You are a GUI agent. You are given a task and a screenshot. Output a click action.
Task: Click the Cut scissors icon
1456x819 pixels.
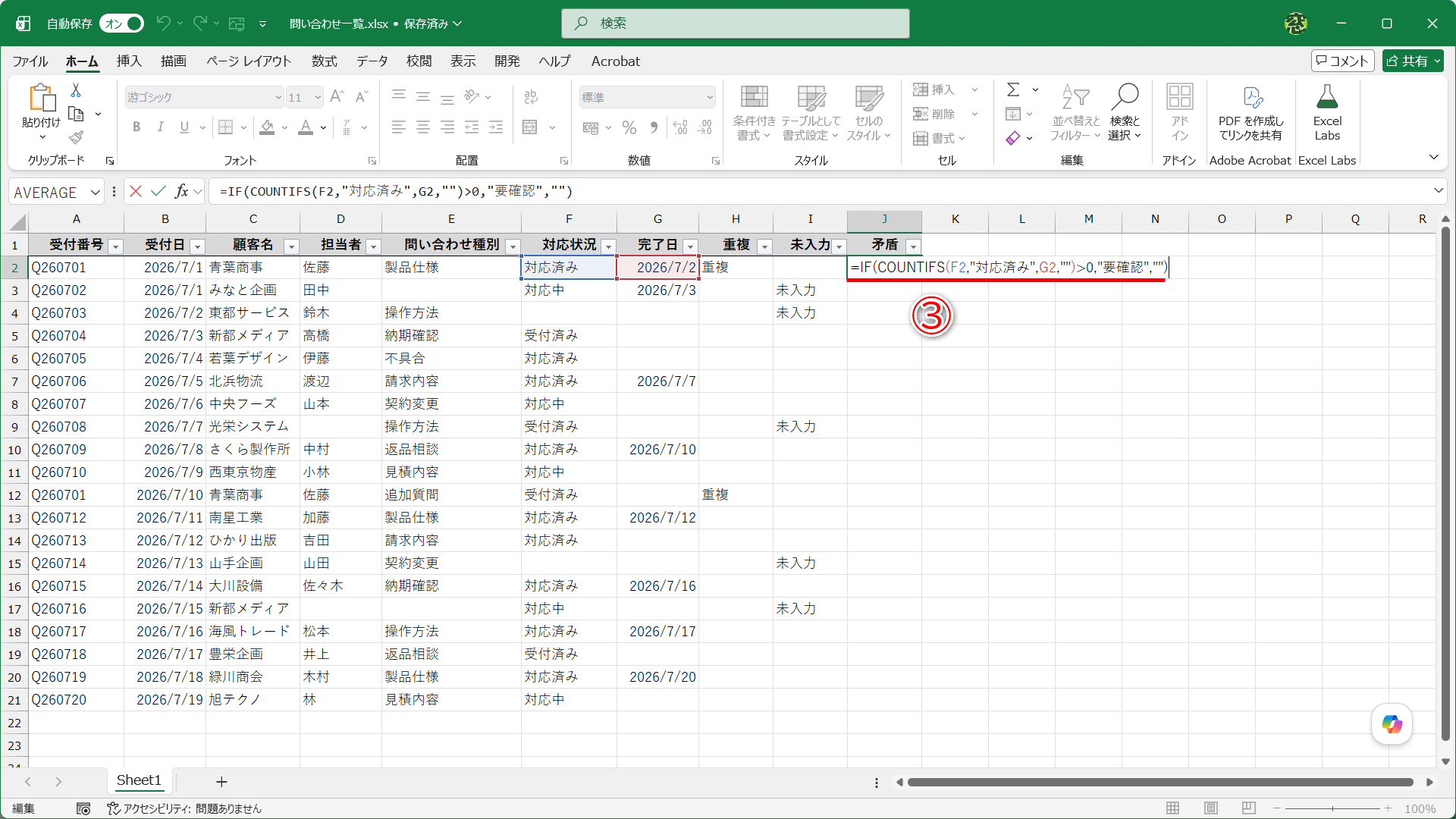(x=76, y=90)
